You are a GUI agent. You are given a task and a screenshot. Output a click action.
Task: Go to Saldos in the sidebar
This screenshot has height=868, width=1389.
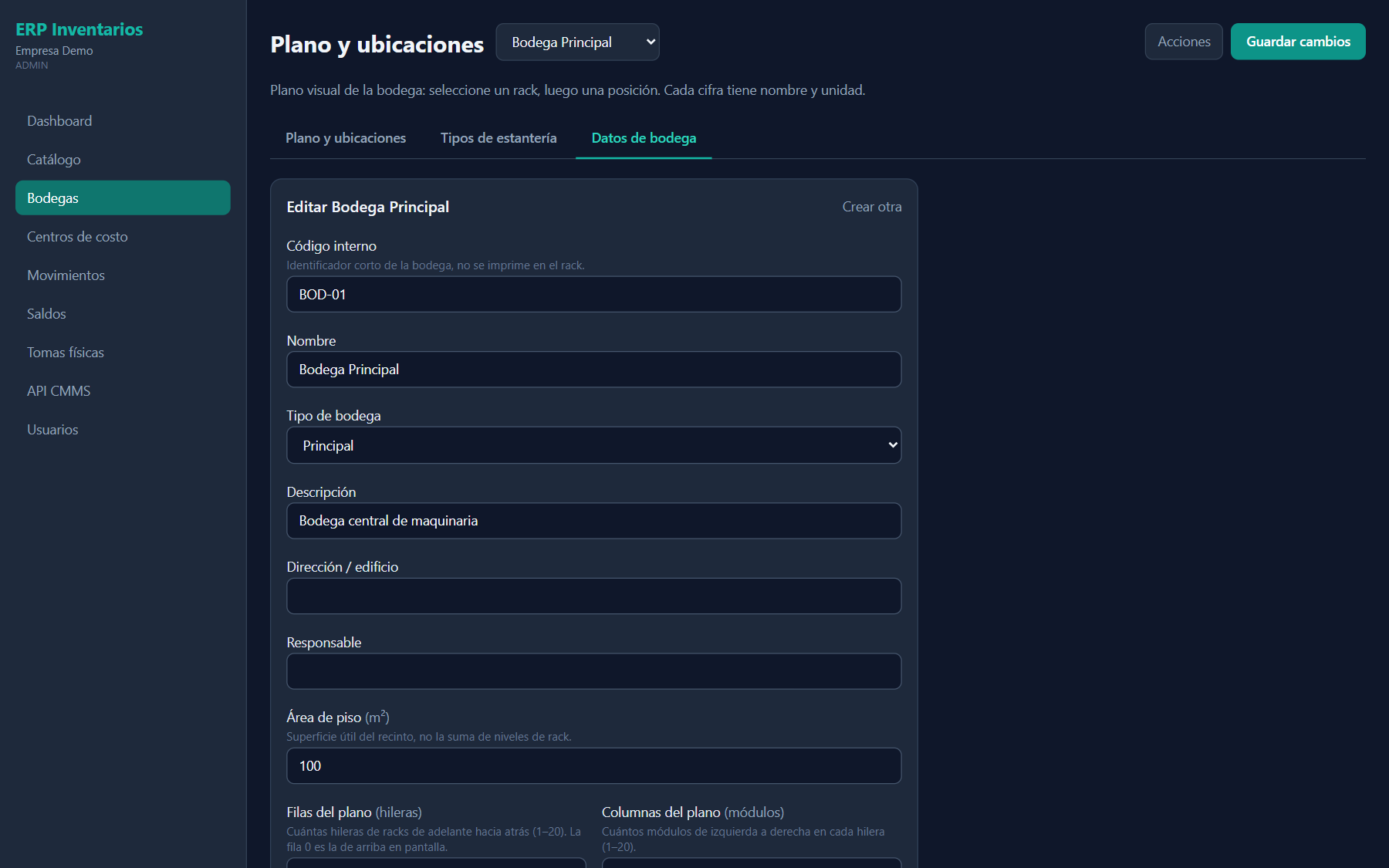[x=123, y=314]
